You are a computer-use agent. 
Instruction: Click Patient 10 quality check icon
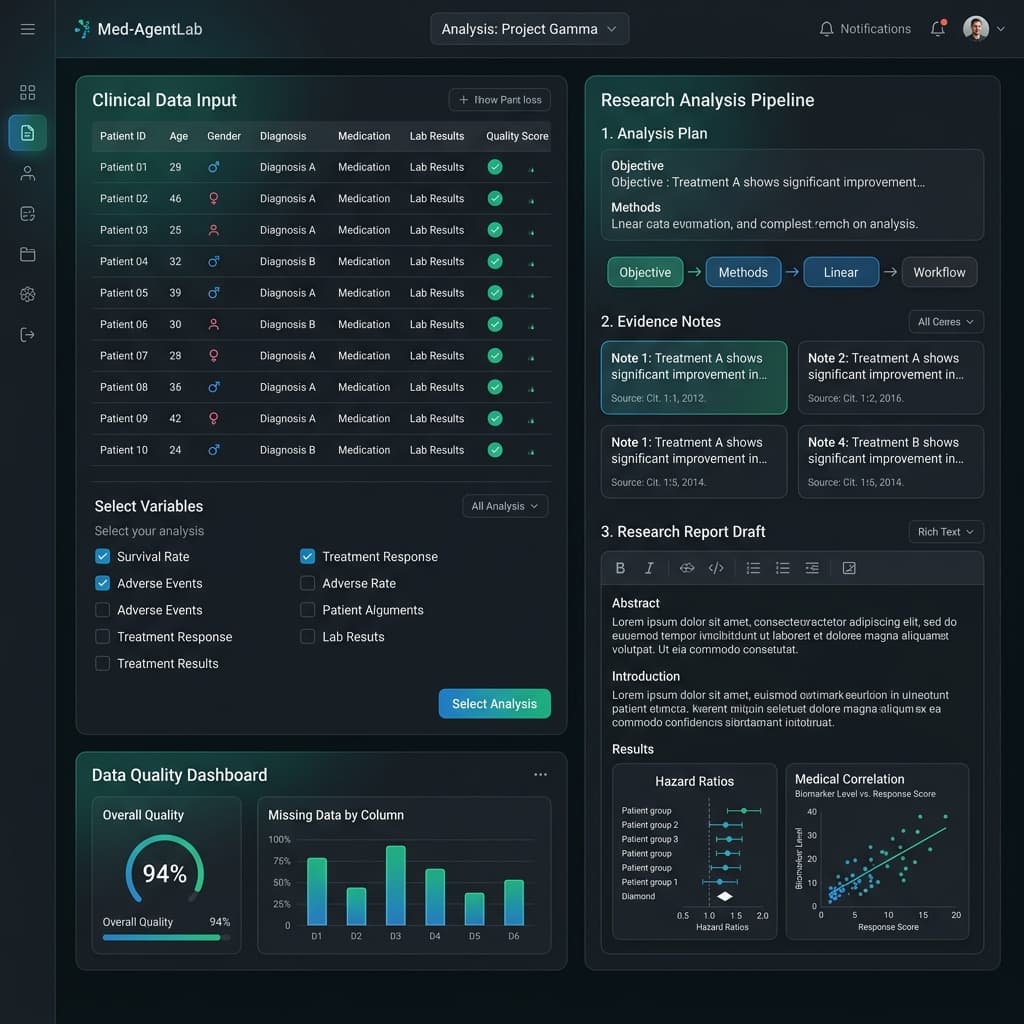point(495,450)
